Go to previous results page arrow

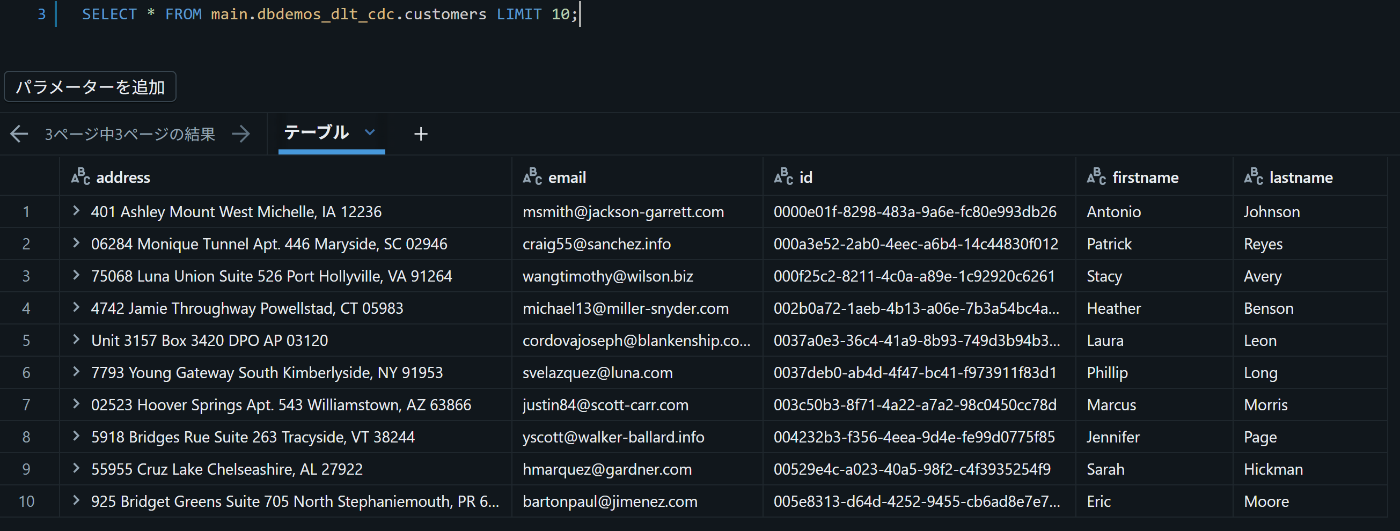pyautogui.click(x=19, y=134)
